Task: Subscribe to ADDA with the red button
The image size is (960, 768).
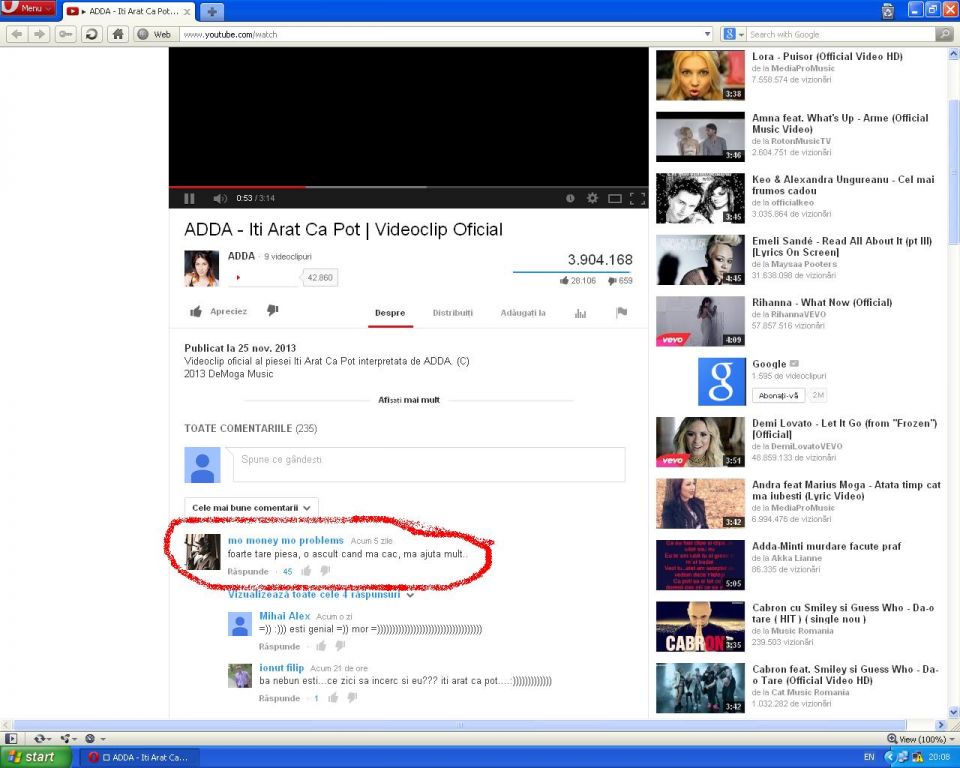Action: [x=264, y=277]
